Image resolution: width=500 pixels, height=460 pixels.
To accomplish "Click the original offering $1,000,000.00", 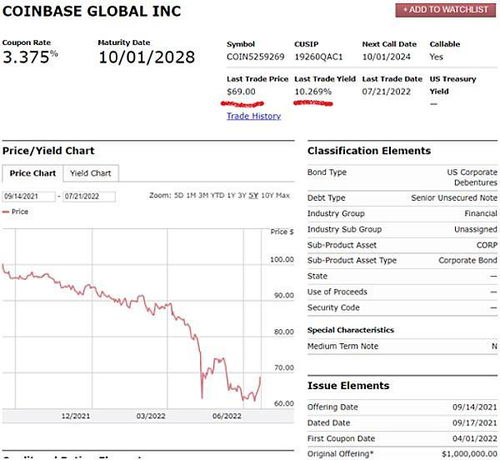I will [469, 454].
